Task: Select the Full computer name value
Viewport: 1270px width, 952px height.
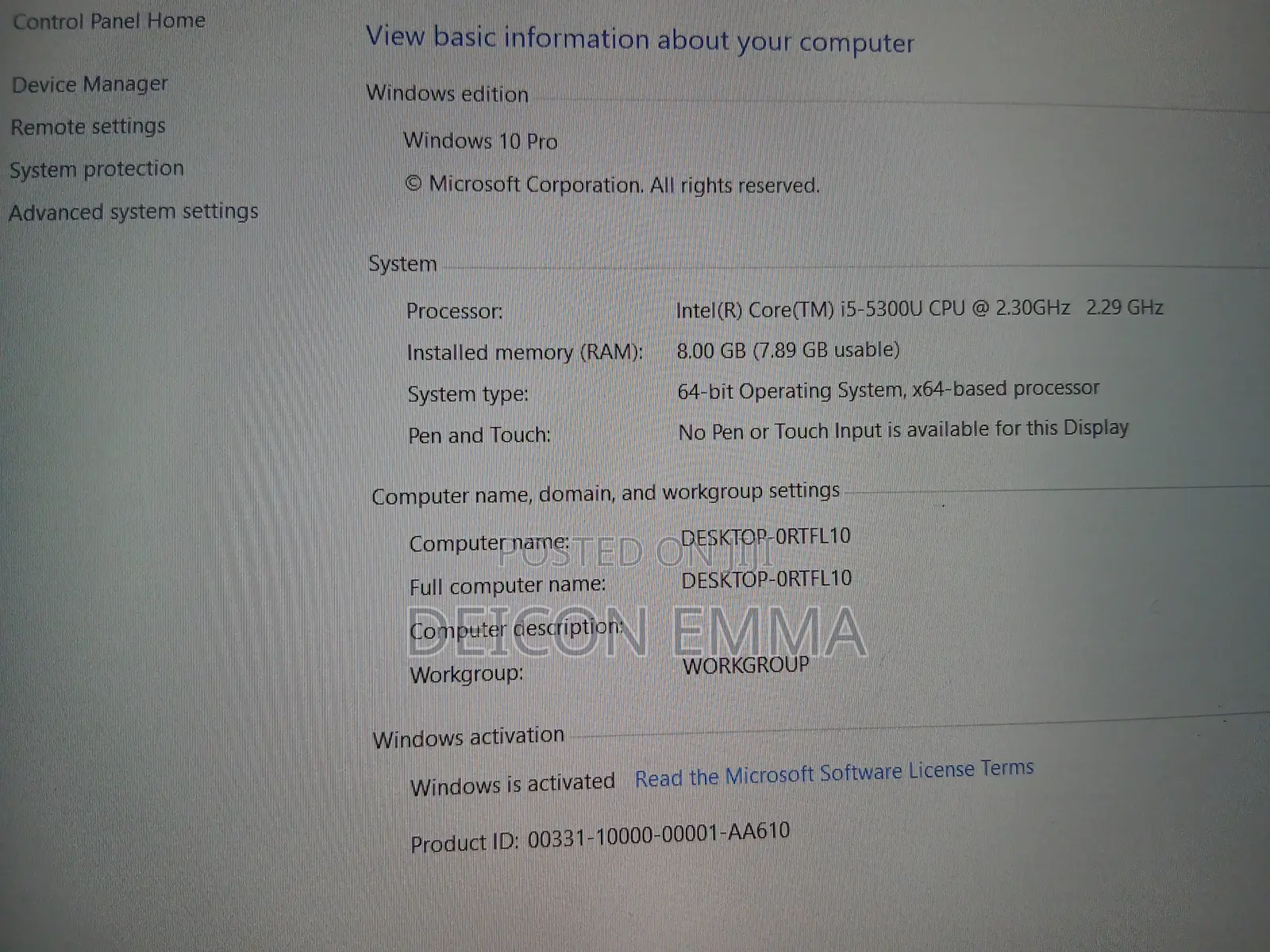Action: point(767,579)
